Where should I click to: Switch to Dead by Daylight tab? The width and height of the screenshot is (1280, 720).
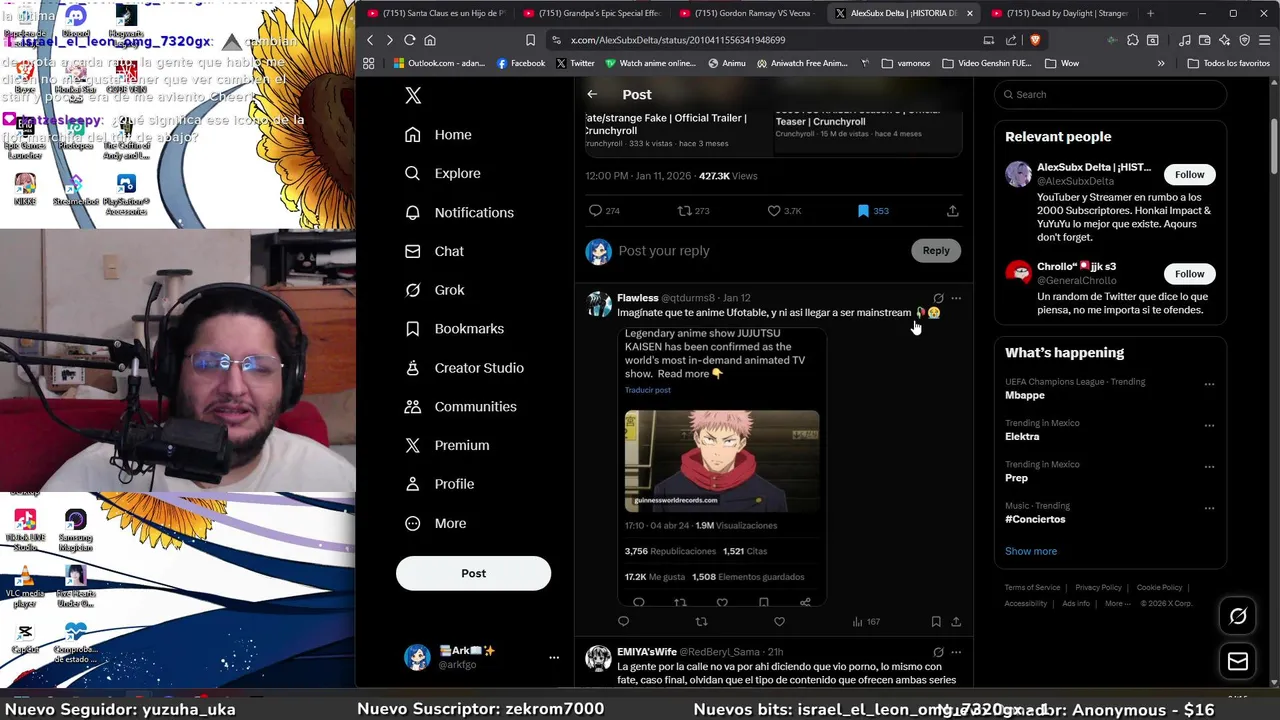coord(1060,13)
